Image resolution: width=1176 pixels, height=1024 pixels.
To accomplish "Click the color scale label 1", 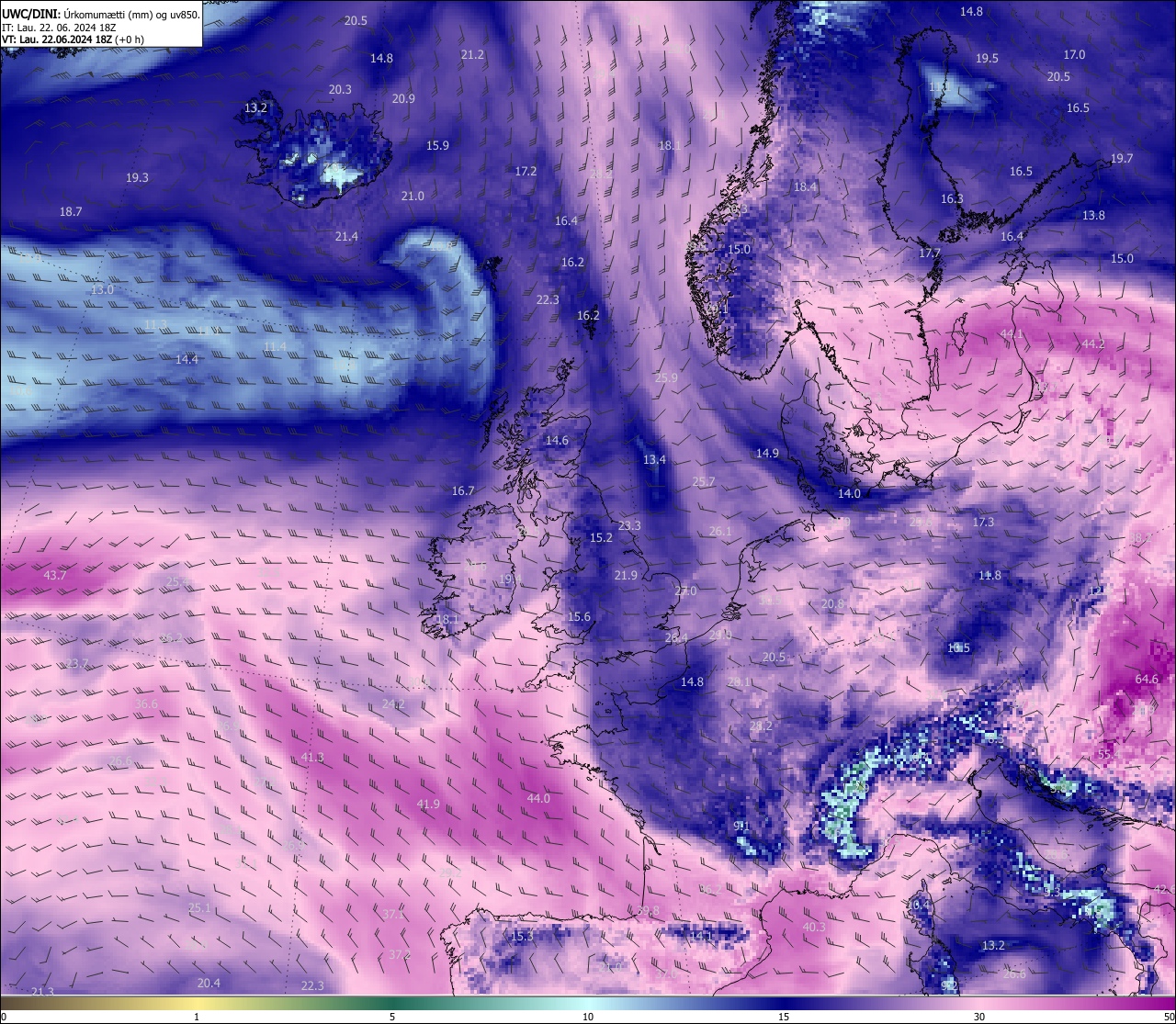I will (x=197, y=1017).
